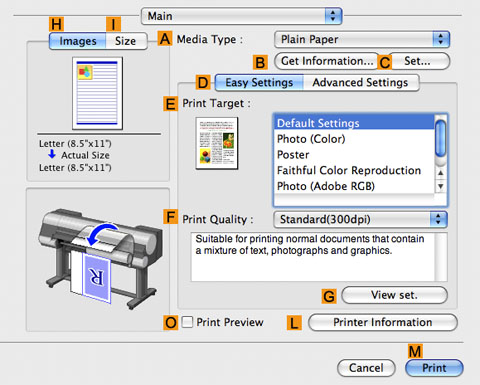The image size is (480, 385).
Task: Click the printer illustration image
Action: (x=100, y=258)
